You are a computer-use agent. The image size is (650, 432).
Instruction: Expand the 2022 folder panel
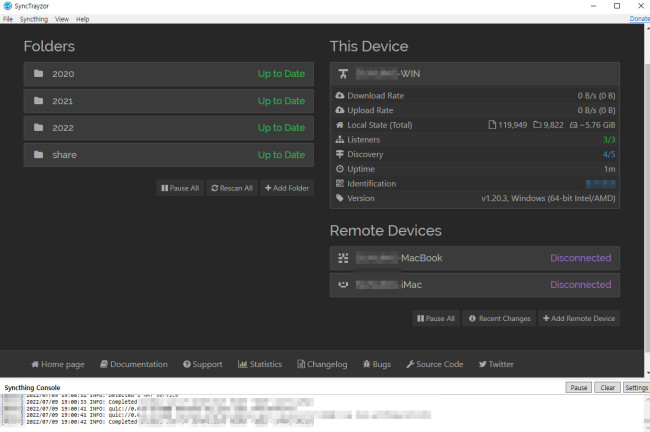click(169, 128)
